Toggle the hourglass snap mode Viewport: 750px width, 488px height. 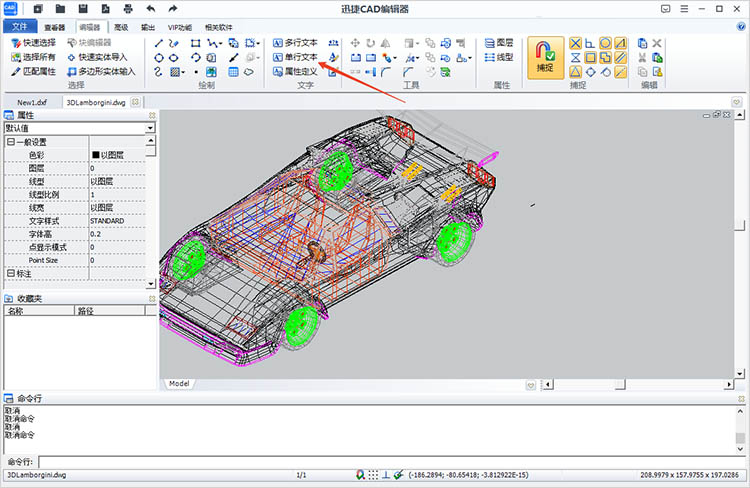(x=575, y=58)
